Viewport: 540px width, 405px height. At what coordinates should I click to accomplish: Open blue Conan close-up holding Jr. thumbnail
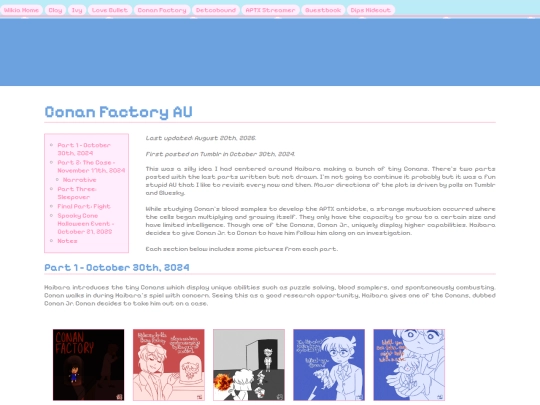(409, 365)
